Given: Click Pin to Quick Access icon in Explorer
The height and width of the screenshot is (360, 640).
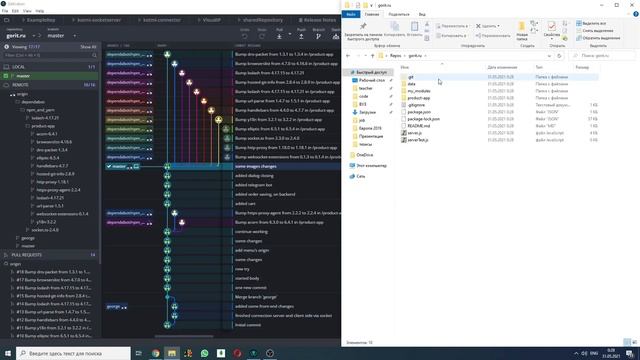Looking at the screenshot, I should click(x=363, y=27).
